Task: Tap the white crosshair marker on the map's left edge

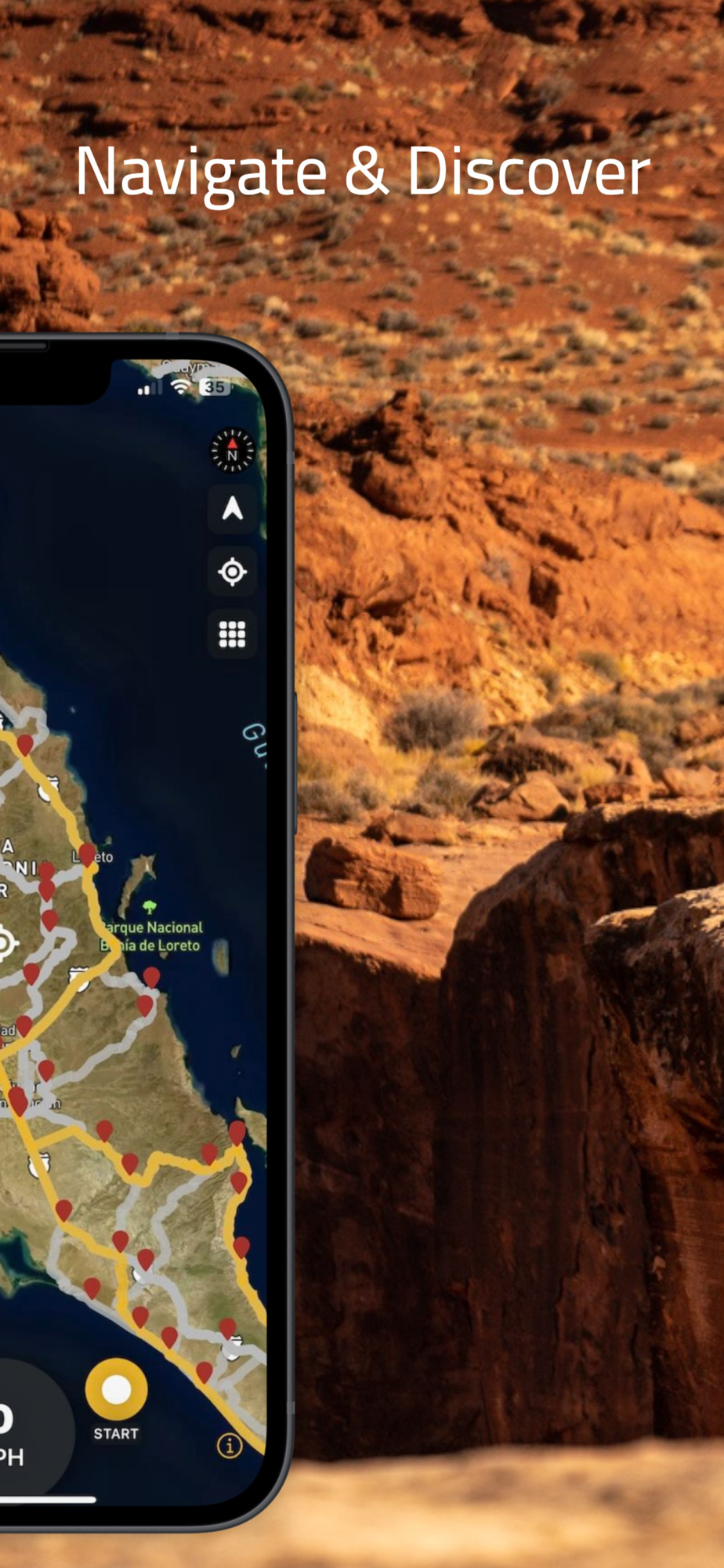Action: [5, 942]
